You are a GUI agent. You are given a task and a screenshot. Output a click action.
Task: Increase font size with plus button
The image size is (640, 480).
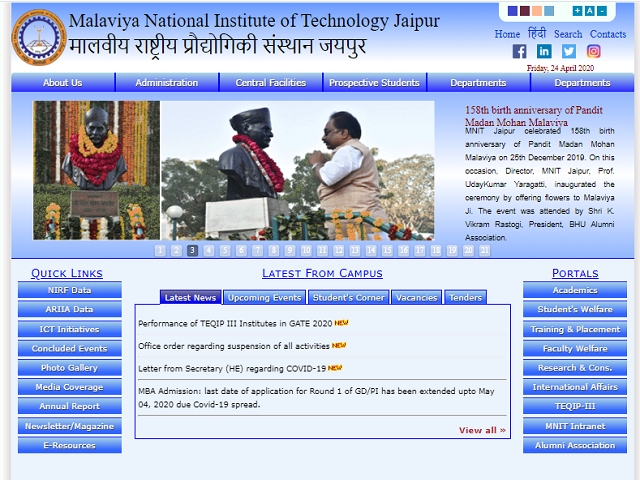click(x=577, y=11)
